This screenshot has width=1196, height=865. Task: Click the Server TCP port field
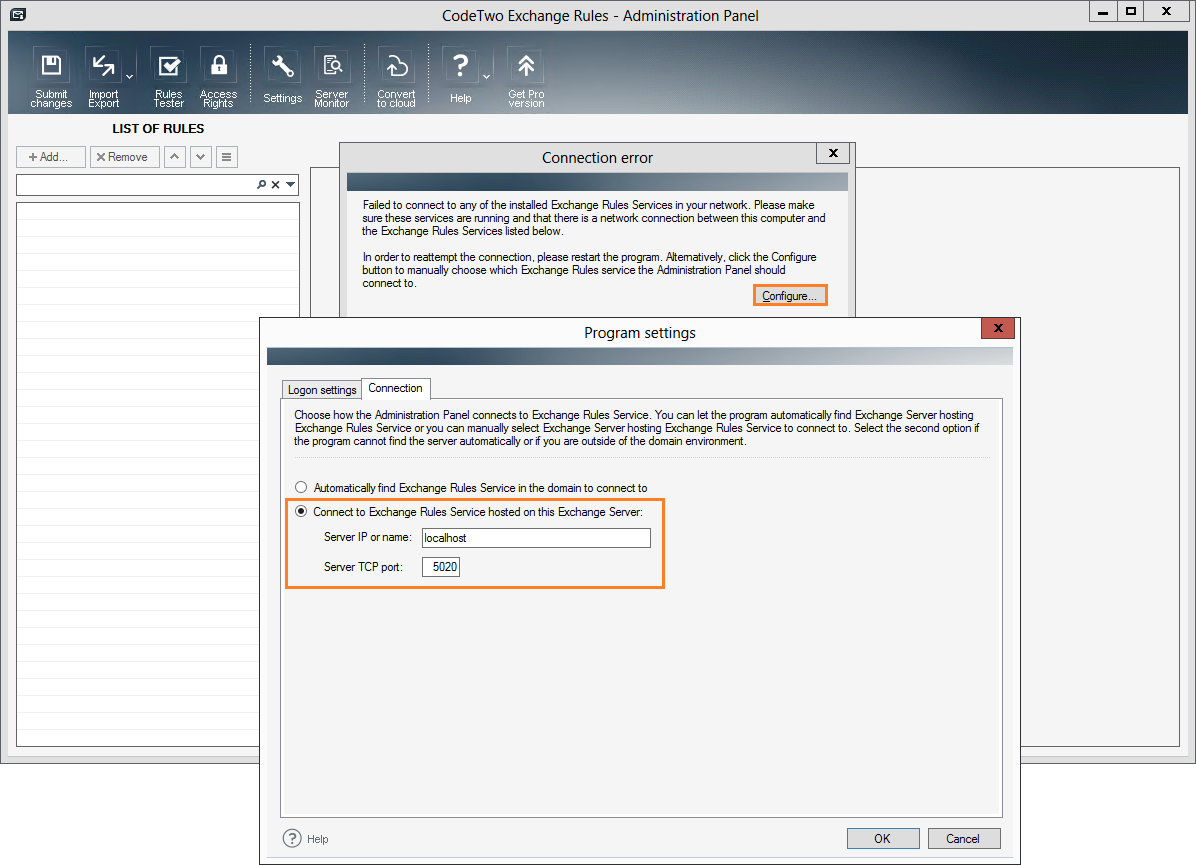(441, 567)
